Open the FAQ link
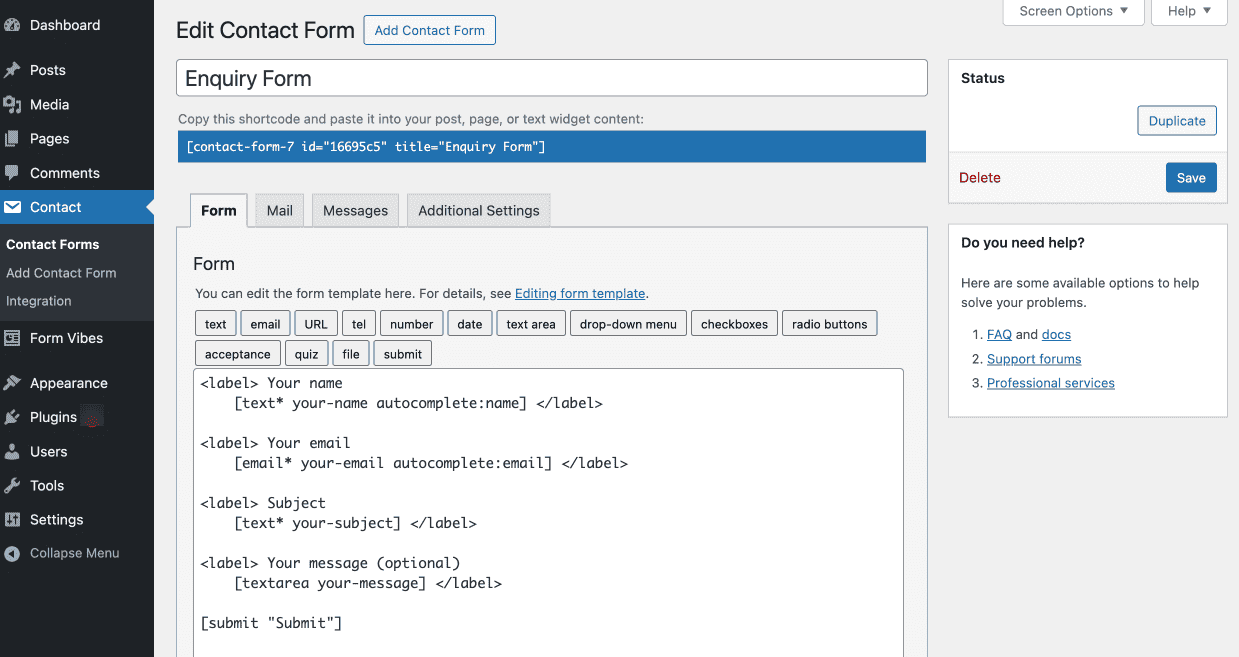The height and width of the screenshot is (657, 1239). click(999, 335)
